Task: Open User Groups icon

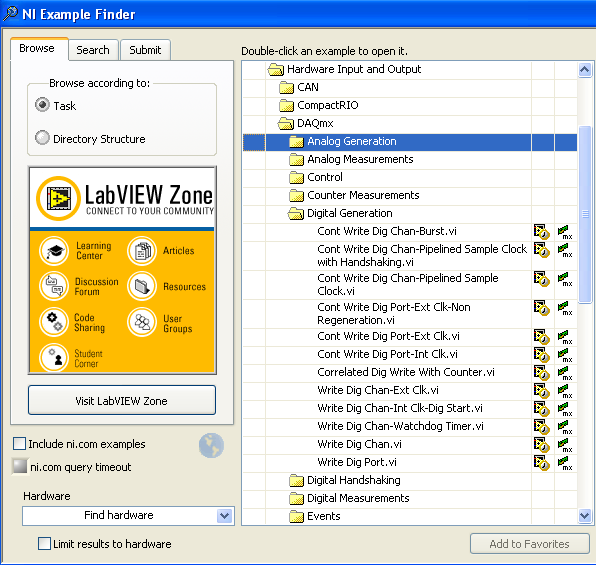Action: click(x=142, y=322)
